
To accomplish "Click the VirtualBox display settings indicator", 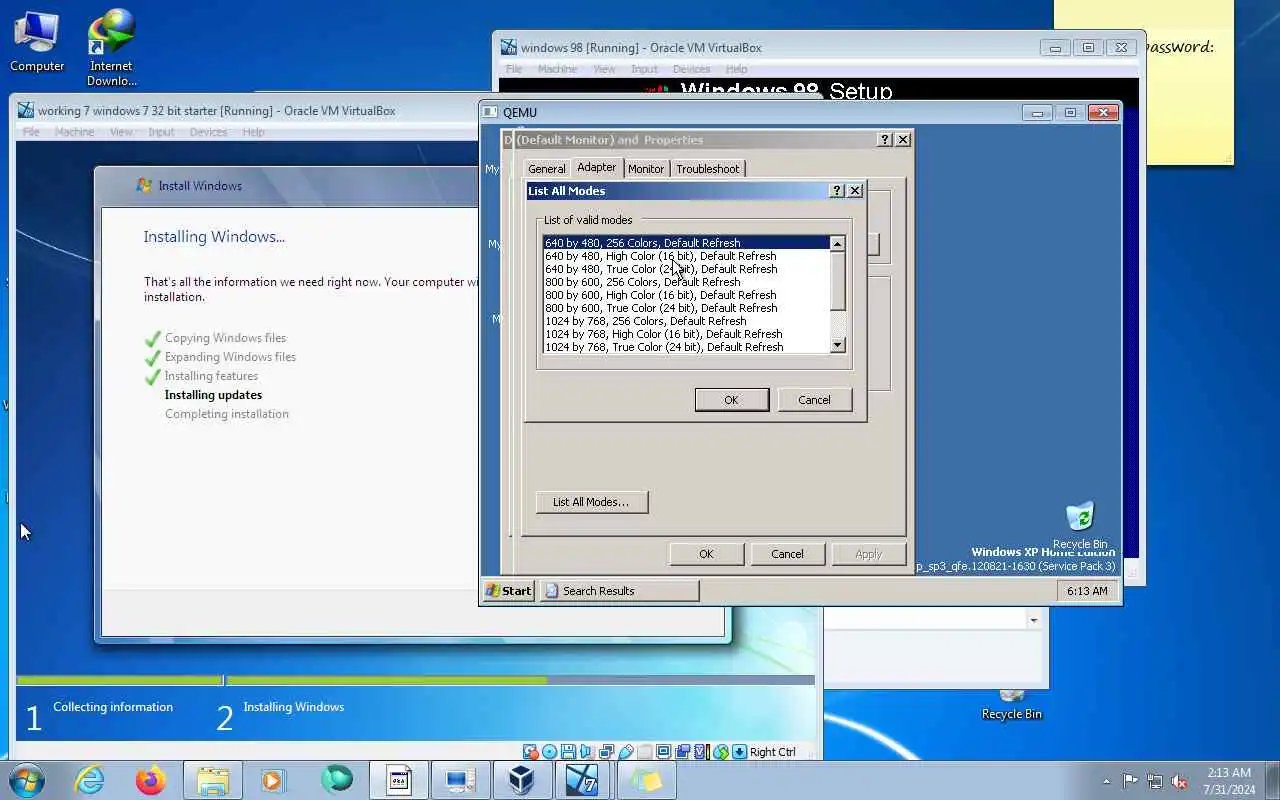I will pos(663,752).
